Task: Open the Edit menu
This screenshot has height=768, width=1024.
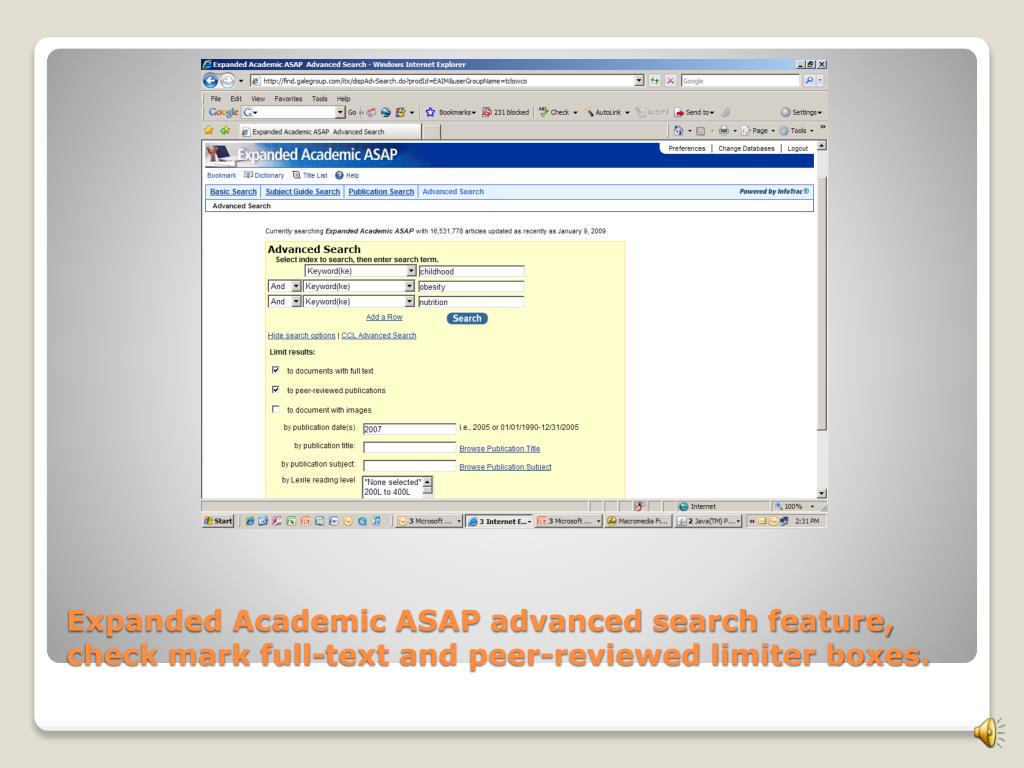Action: click(x=236, y=99)
